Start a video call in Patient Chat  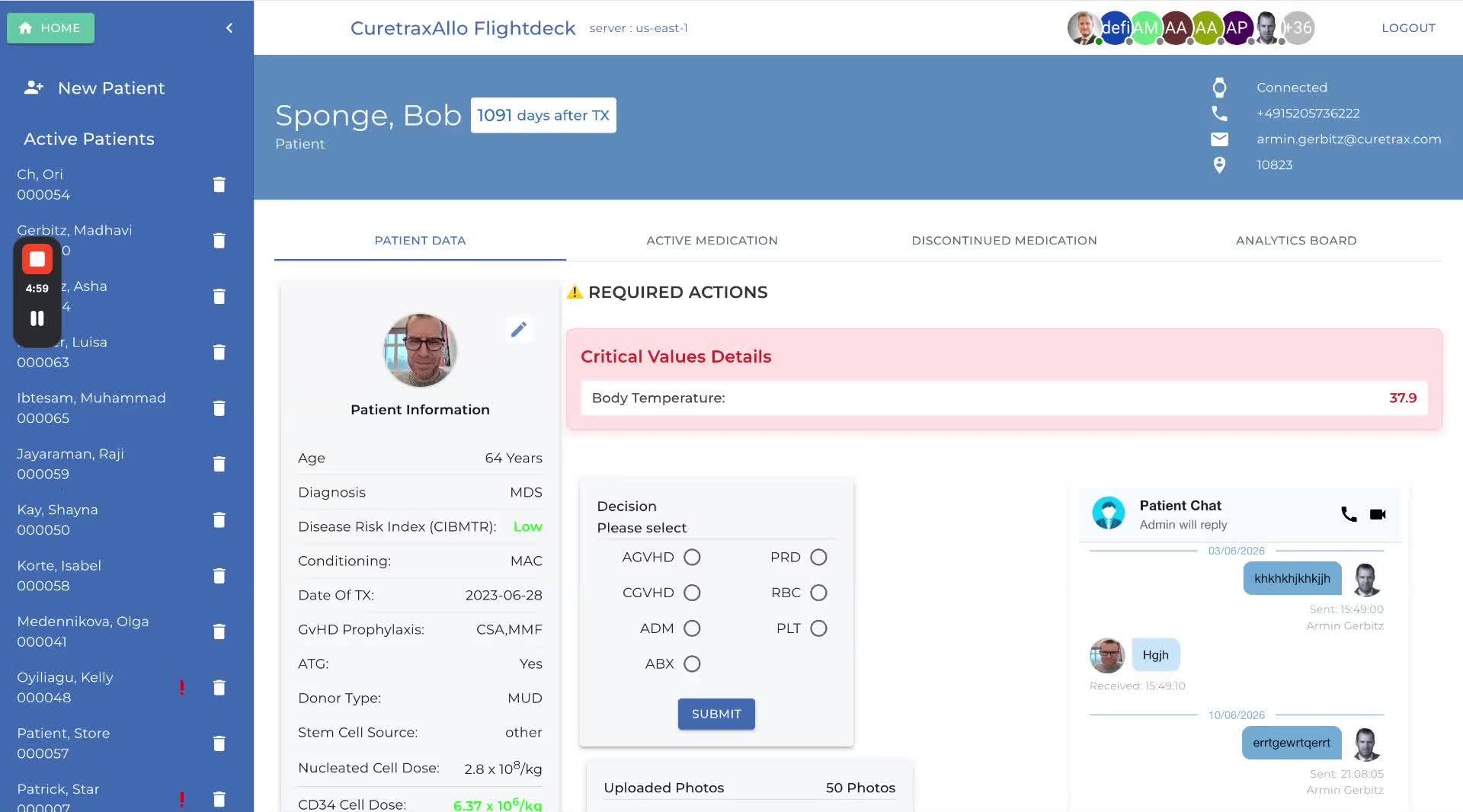coord(1378,514)
